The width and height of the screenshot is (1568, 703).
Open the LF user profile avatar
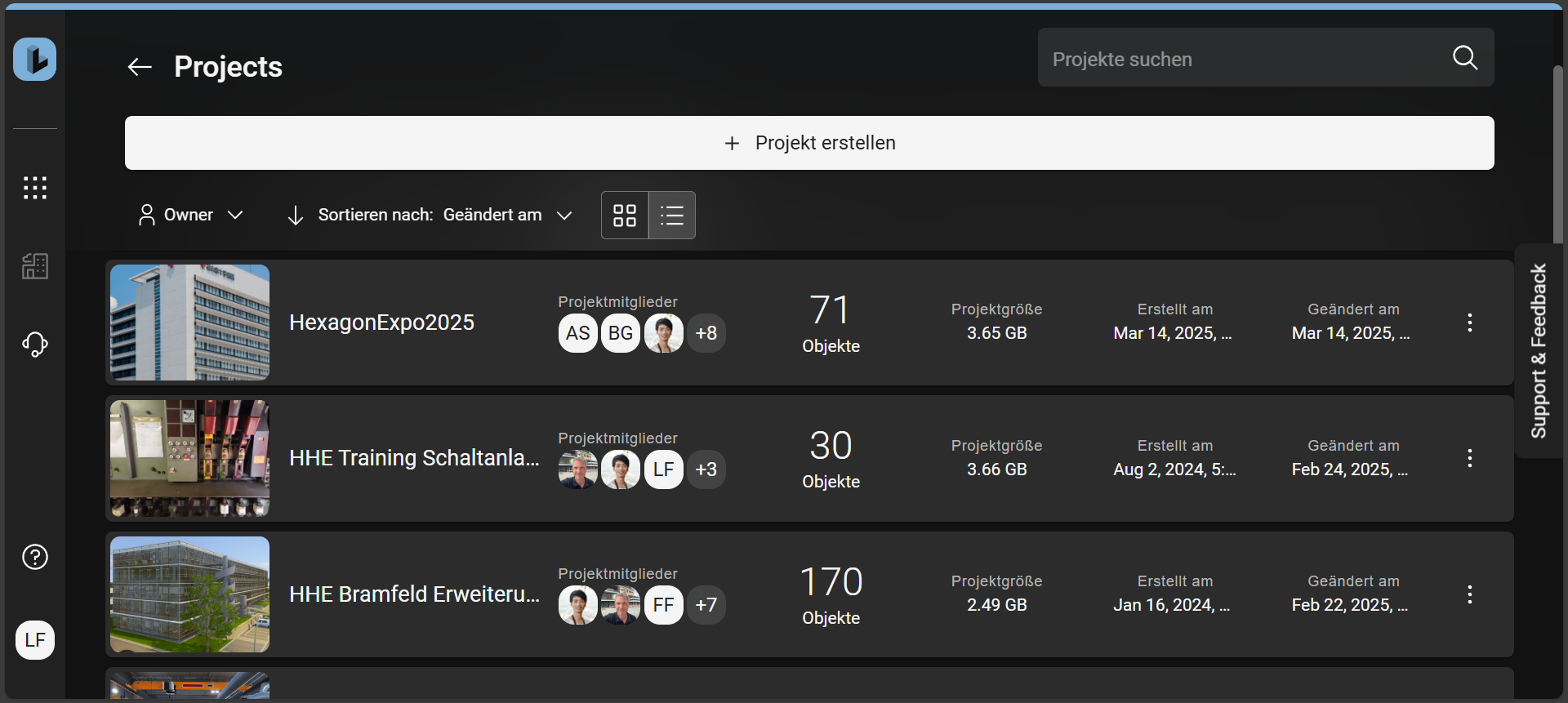pos(35,639)
